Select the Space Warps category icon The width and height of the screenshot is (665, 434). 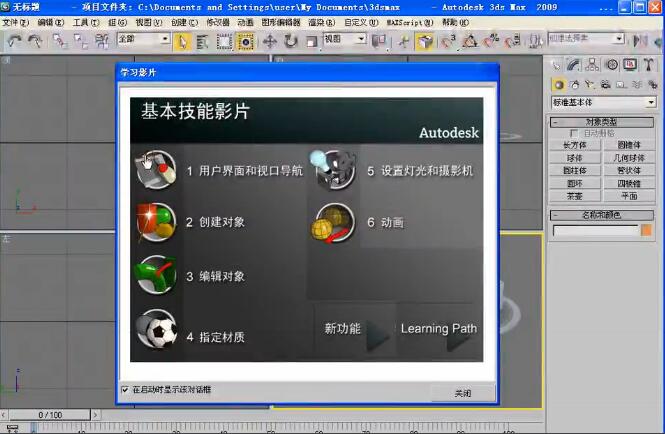point(637,85)
